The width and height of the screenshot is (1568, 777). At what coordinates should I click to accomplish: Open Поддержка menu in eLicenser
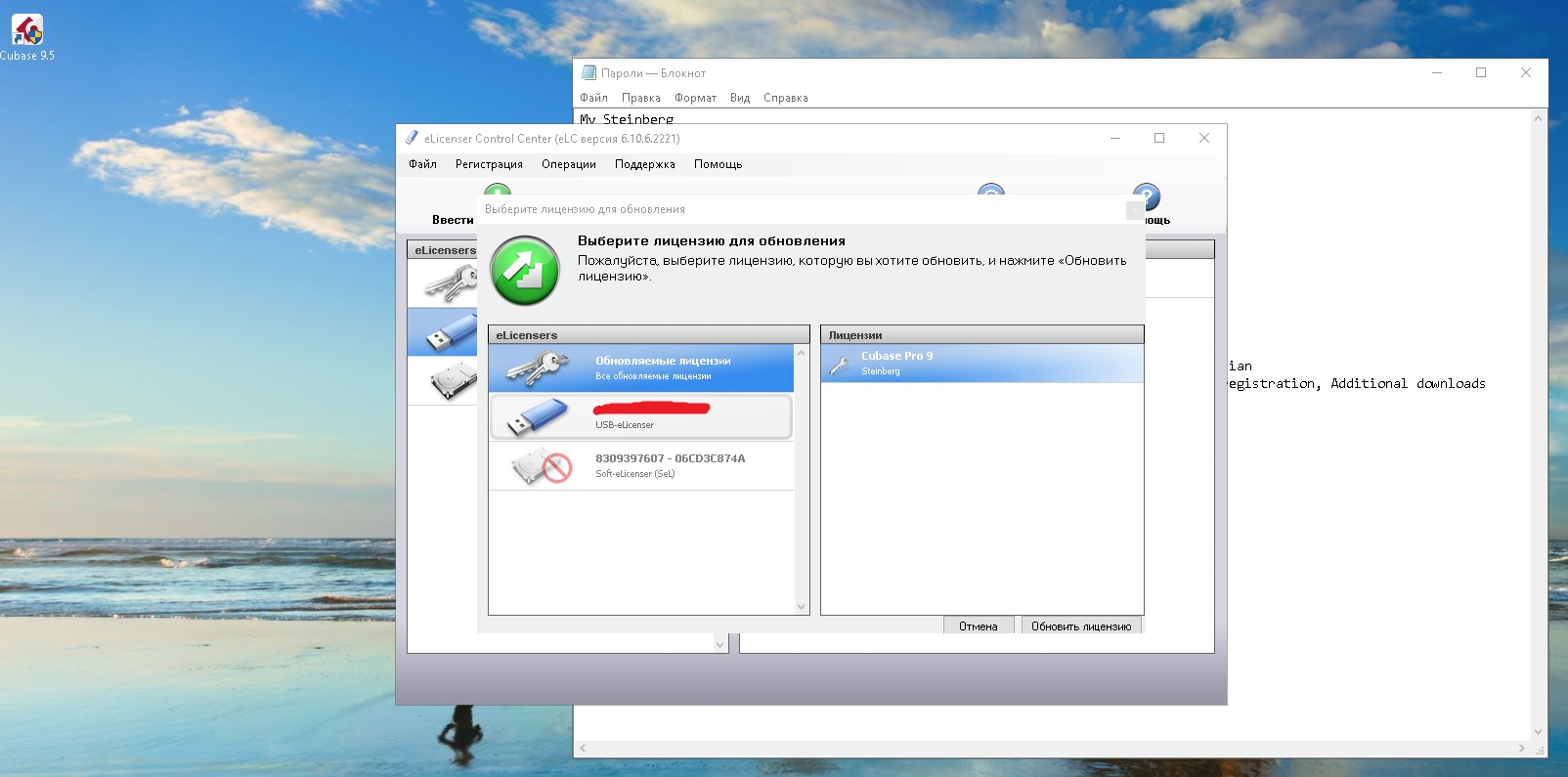645,164
